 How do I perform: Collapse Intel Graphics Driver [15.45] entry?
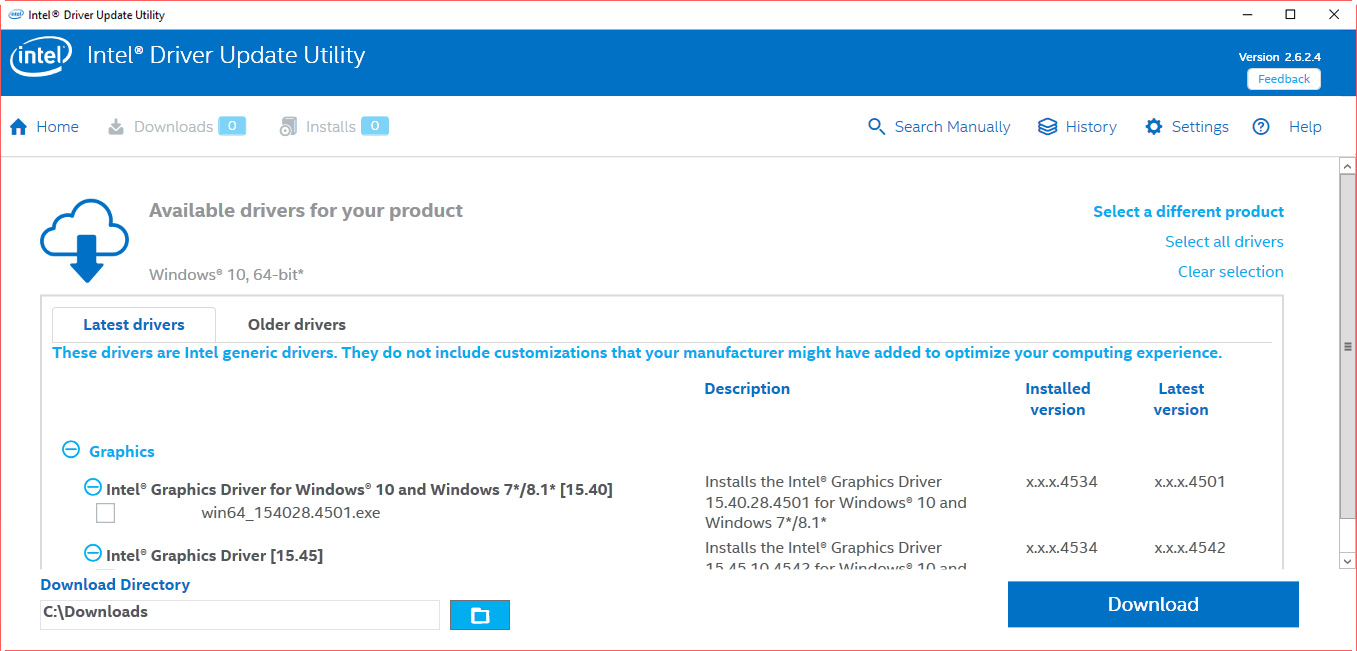[93, 552]
